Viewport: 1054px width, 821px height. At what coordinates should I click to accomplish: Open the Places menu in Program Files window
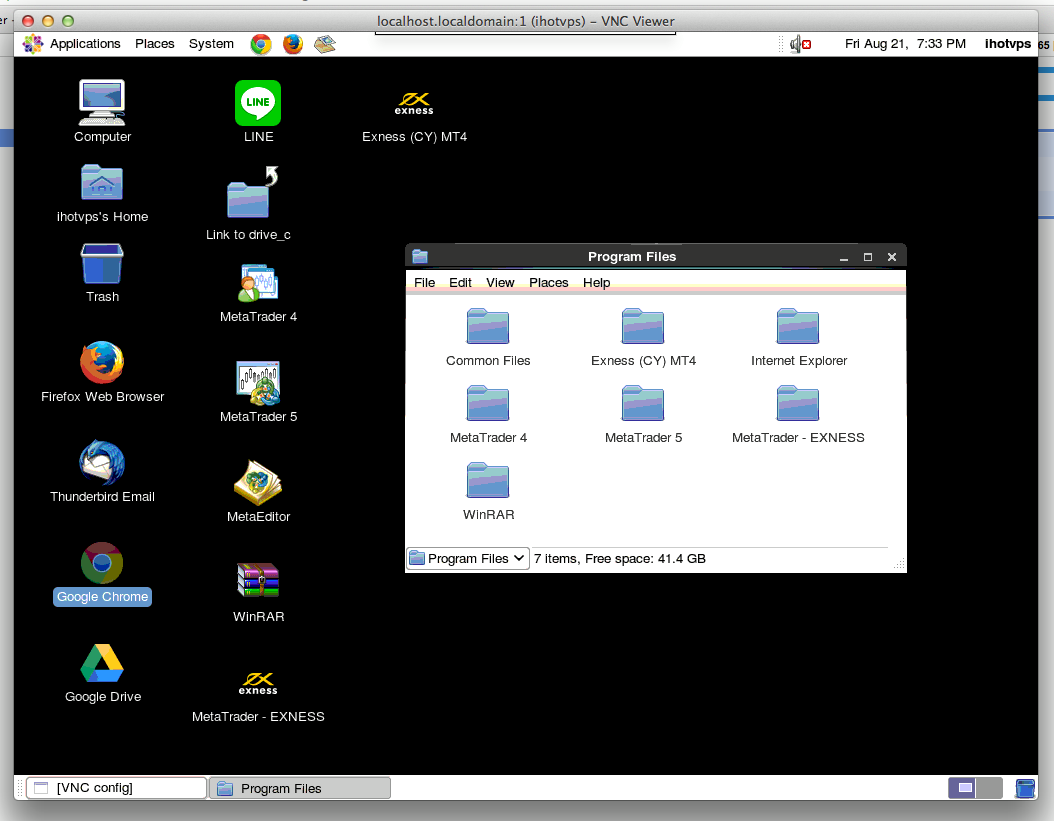(549, 283)
